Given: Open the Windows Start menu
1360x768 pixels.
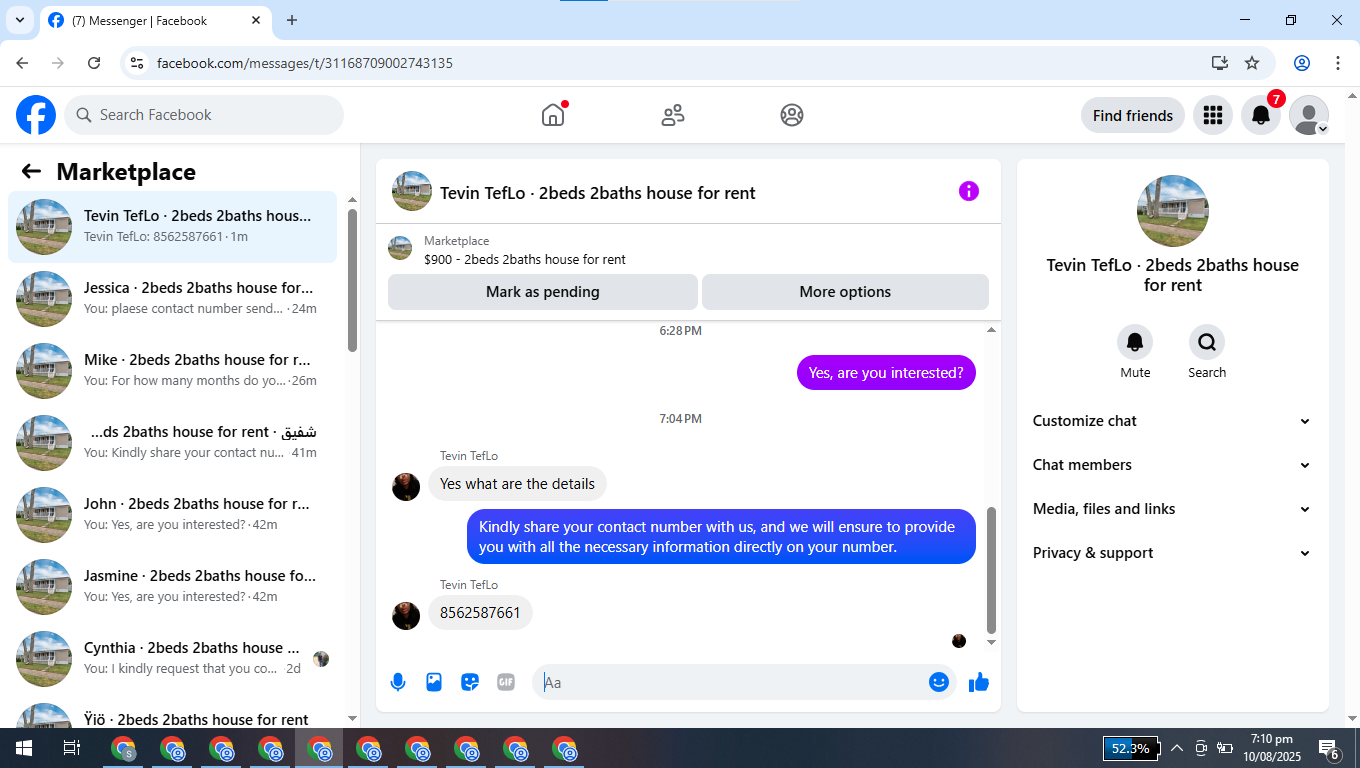Looking at the screenshot, I should [x=23, y=748].
